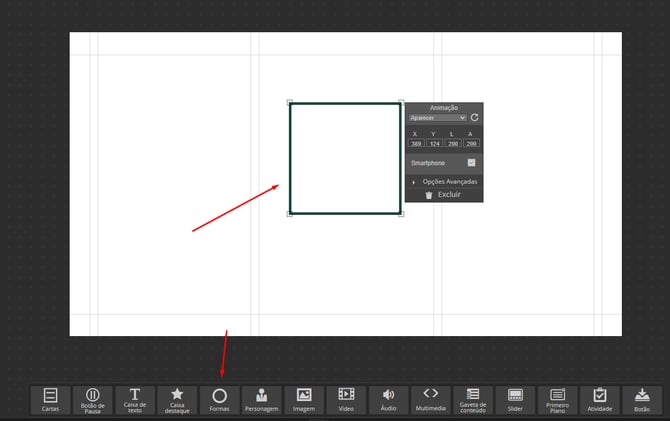Add a Gaveta de conteúdo
670x421 pixels.
pos(473,400)
